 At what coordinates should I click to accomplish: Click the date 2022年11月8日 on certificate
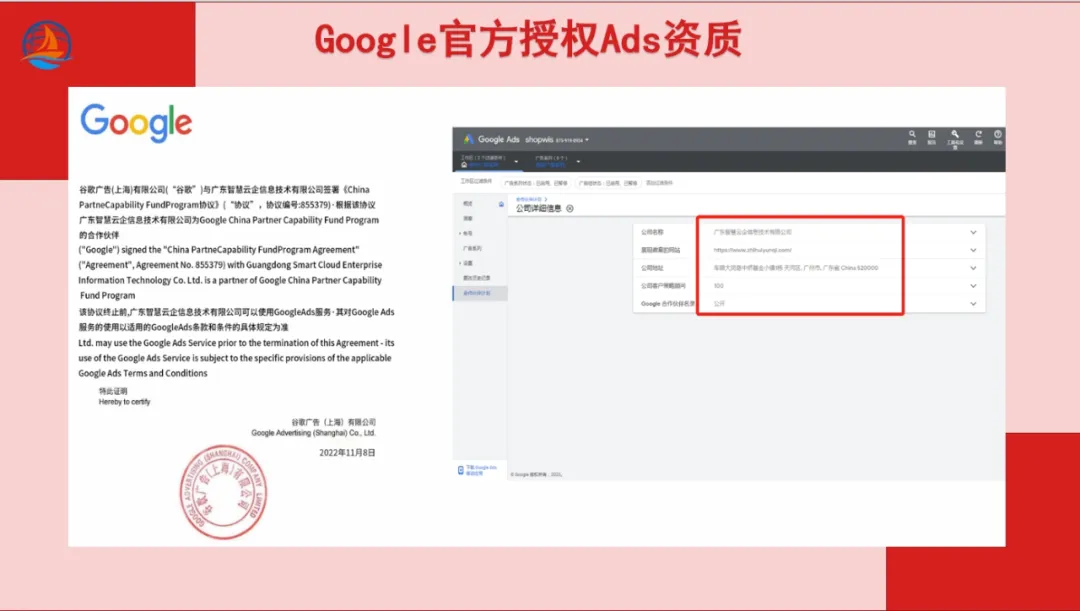tap(347, 453)
